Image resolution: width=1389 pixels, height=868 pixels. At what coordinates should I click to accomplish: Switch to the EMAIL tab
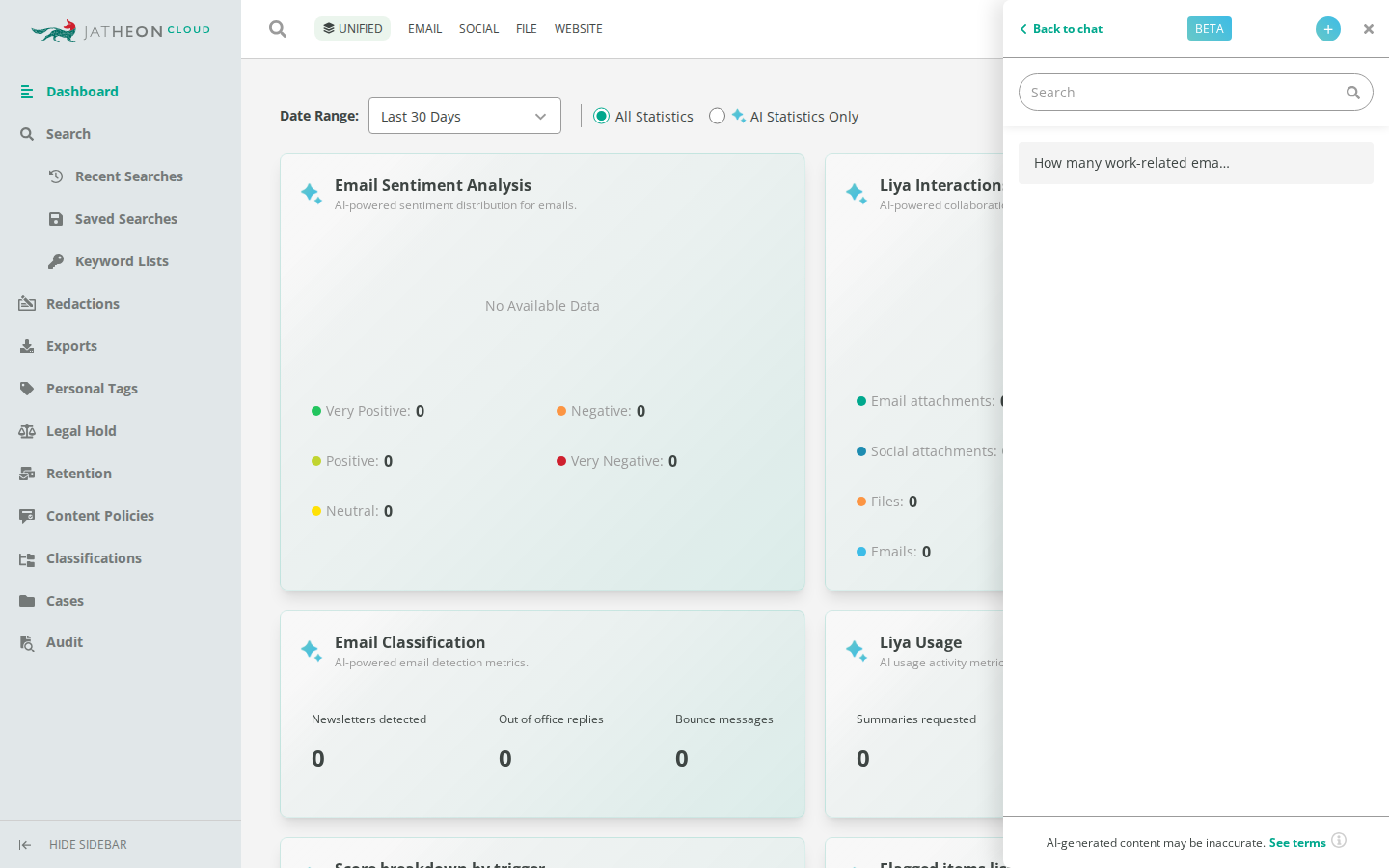coord(424,29)
